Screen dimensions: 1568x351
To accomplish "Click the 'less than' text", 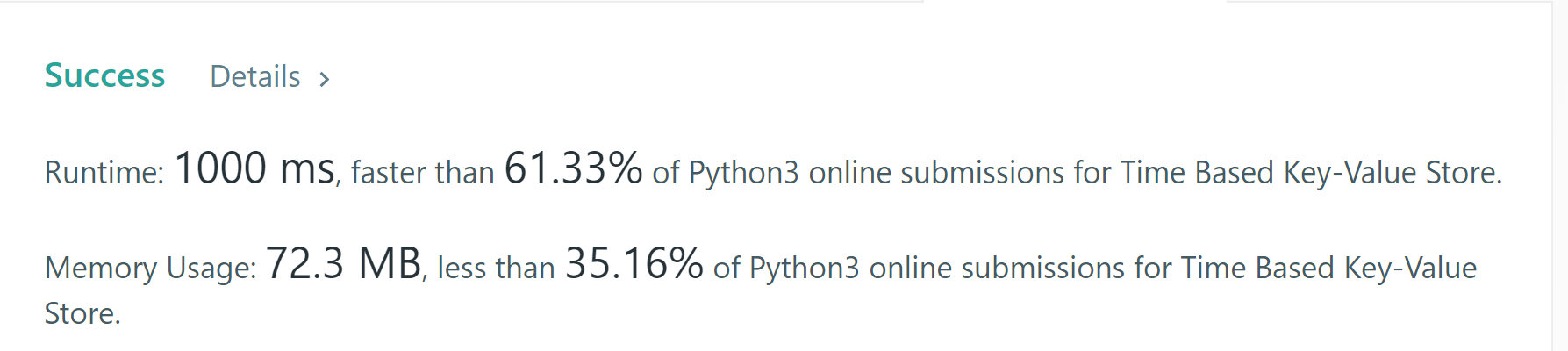I will pos(496,268).
